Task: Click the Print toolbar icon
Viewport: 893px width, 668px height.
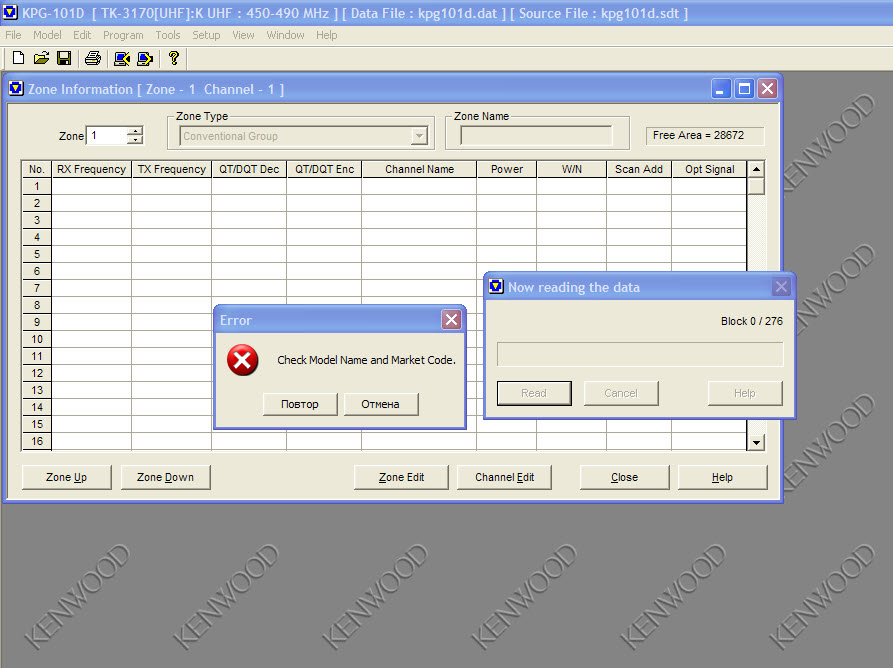Action: click(x=93, y=58)
